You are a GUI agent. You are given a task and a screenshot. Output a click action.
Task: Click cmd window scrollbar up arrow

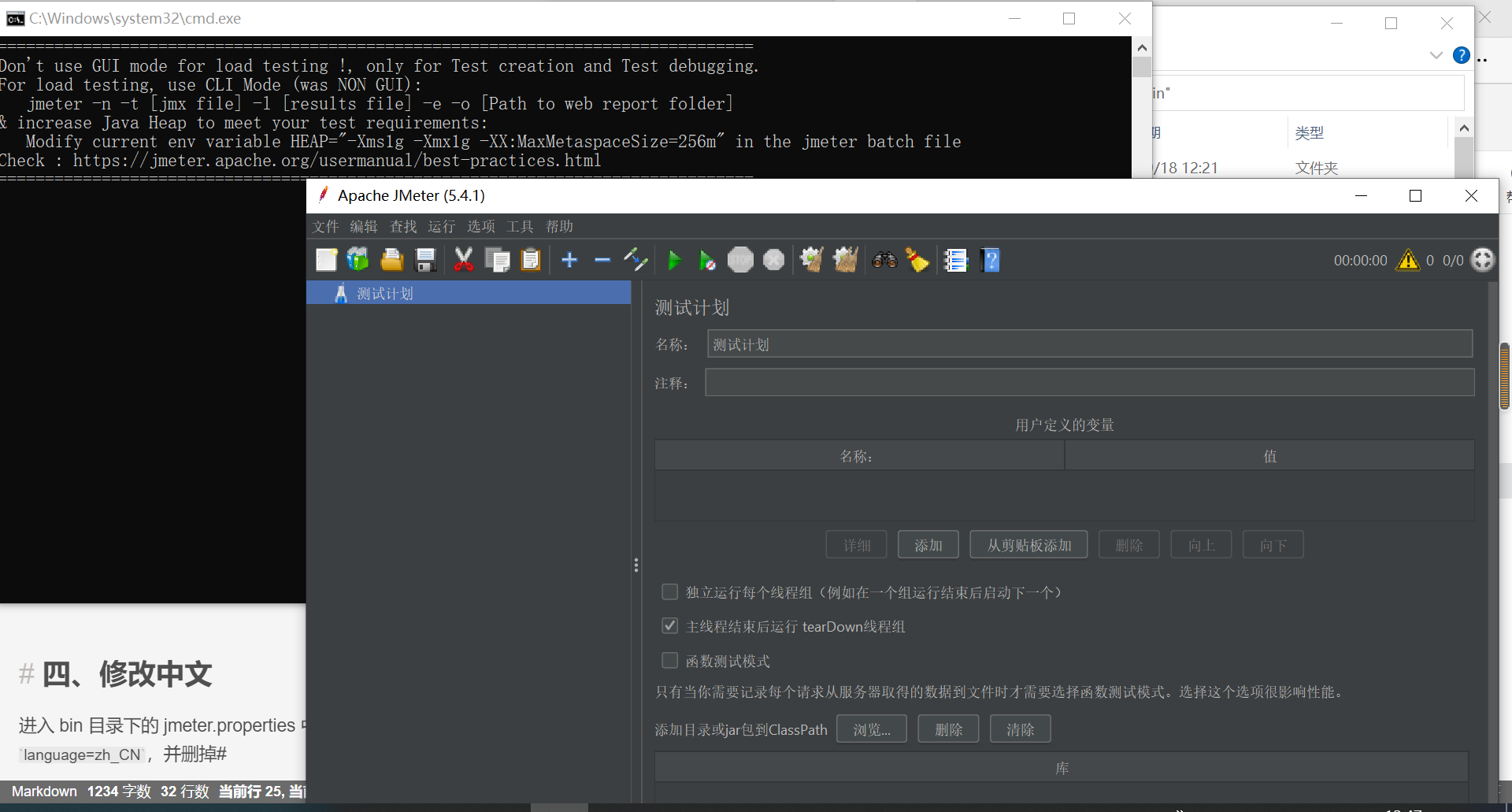click(1142, 47)
